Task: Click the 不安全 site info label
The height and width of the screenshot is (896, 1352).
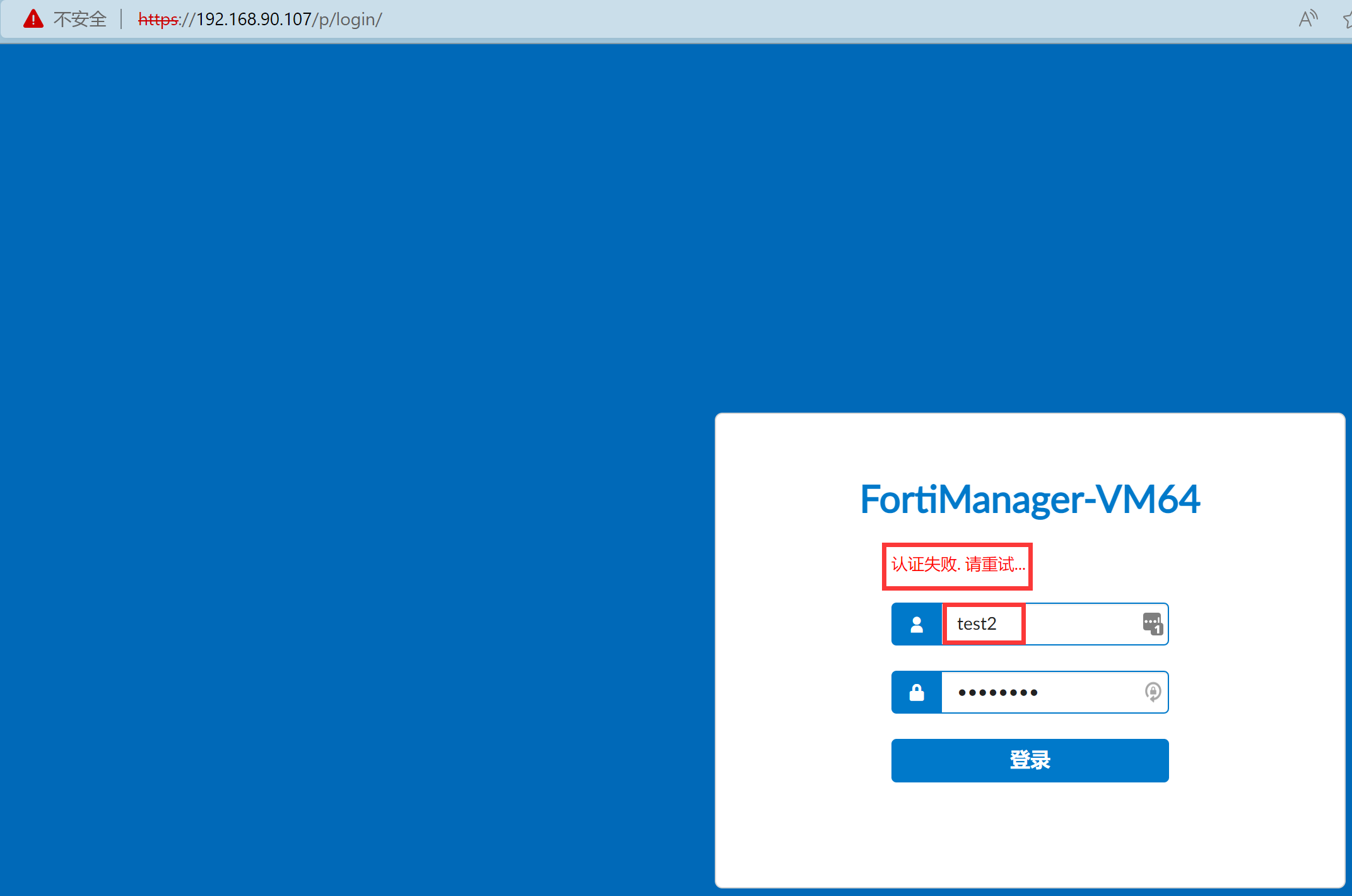Action: coord(80,20)
